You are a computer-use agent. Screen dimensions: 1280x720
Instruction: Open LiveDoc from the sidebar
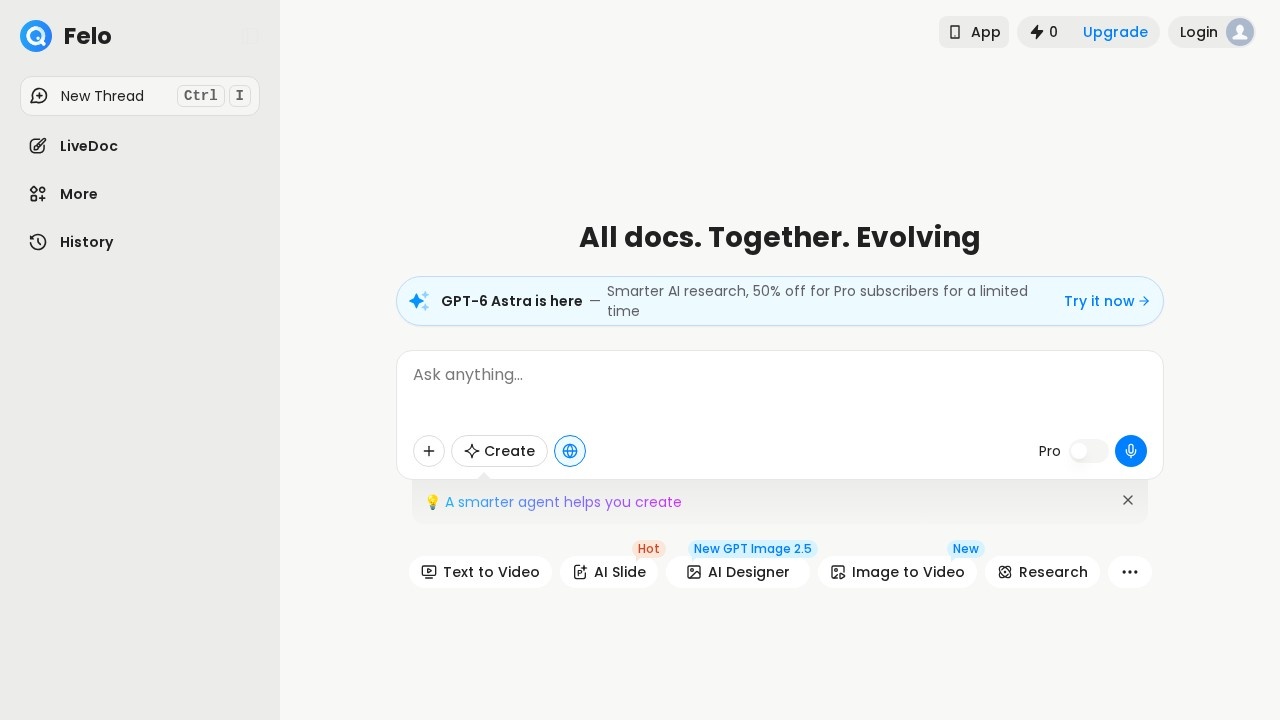140,146
